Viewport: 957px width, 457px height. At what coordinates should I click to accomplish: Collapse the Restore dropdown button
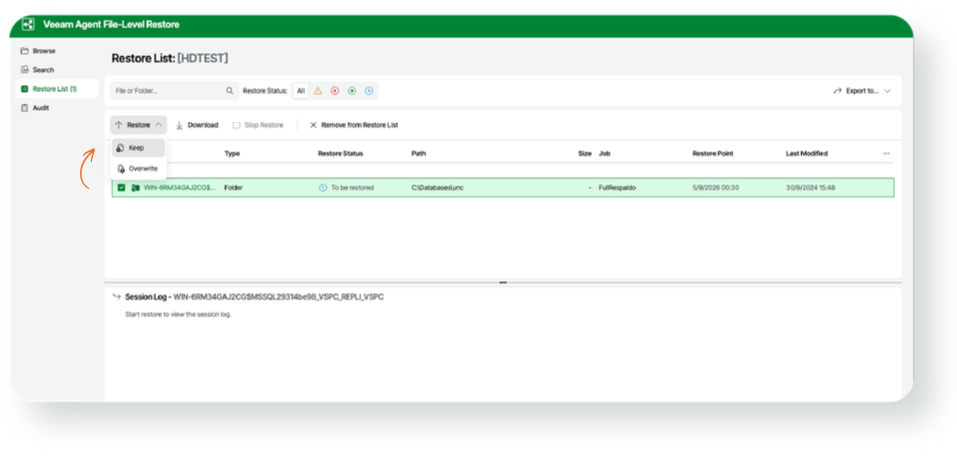click(x=139, y=125)
